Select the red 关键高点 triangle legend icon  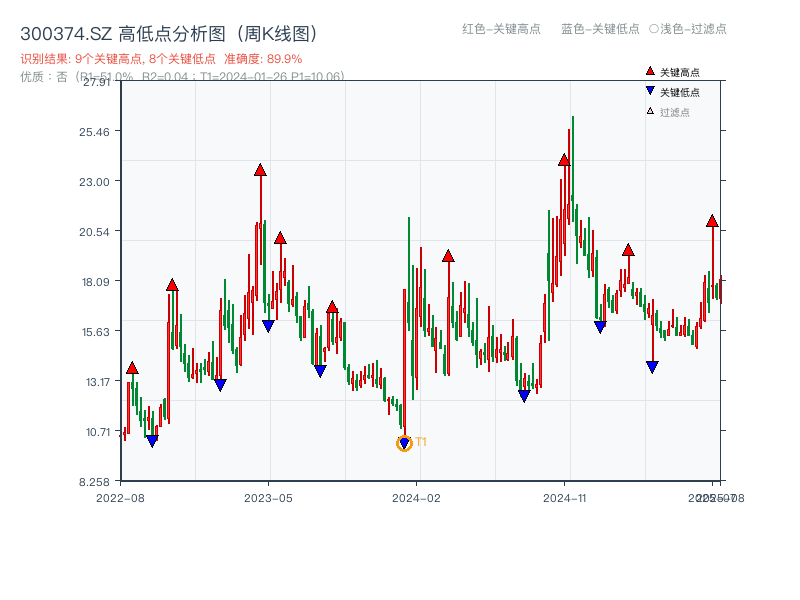[650, 71]
